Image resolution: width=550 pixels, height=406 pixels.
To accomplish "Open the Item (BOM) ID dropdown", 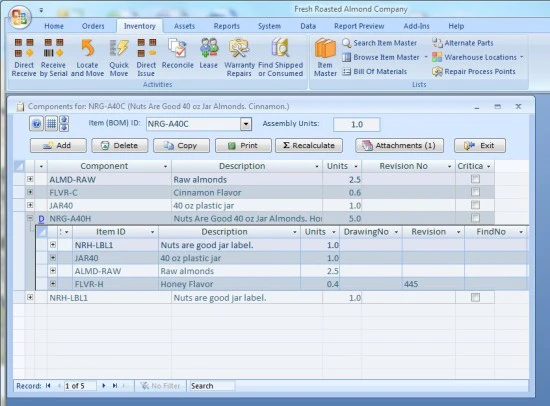I will (246, 124).
